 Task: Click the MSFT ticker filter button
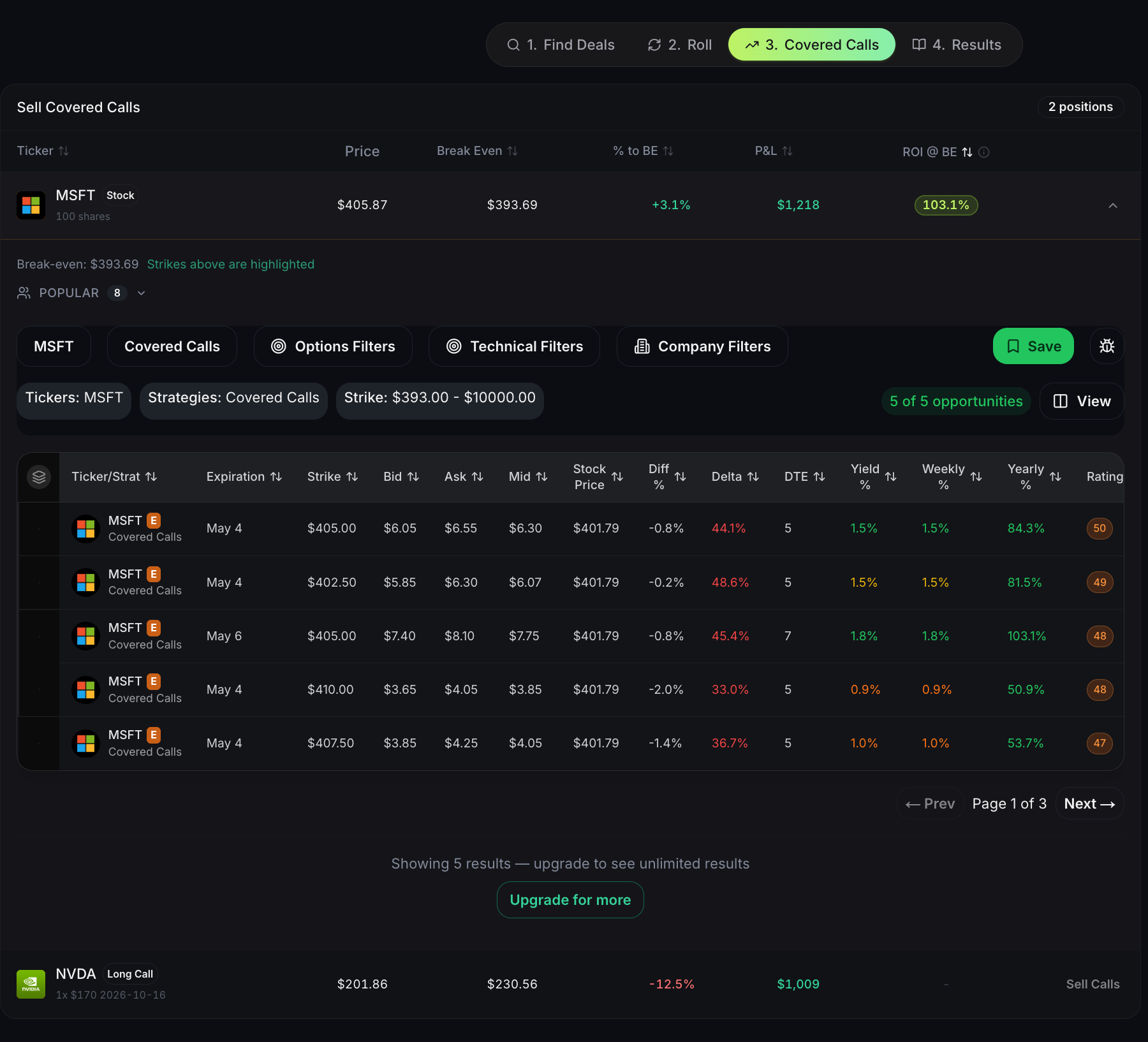click(x=54, y=346)
